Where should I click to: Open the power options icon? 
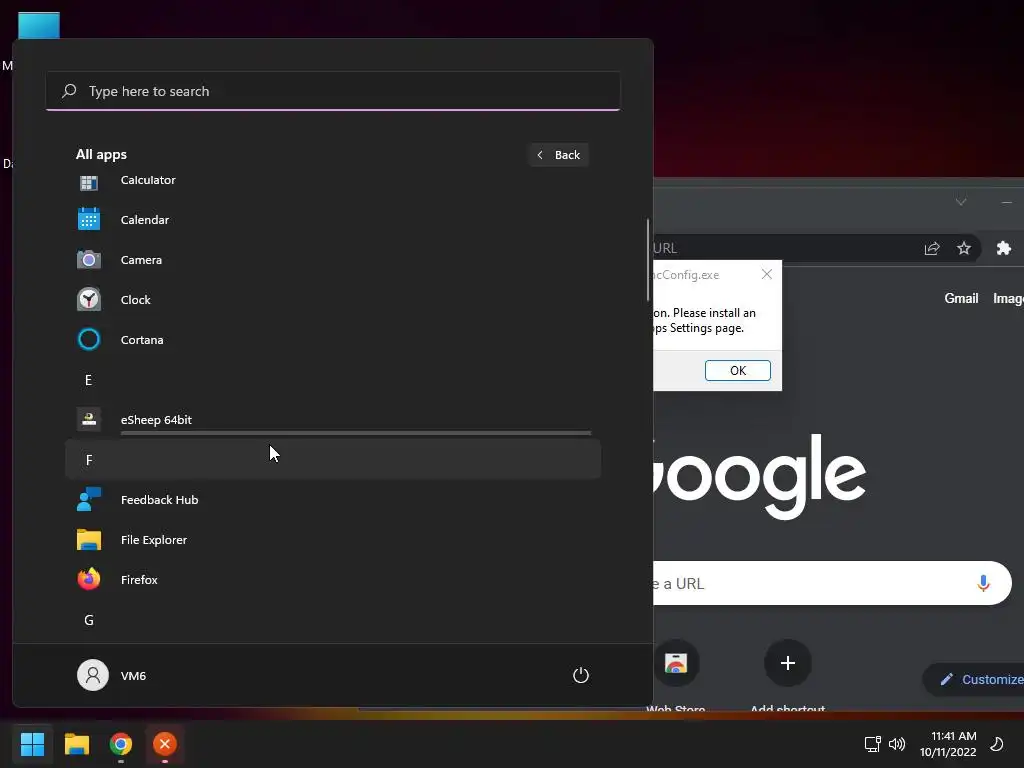coord(581,675)
